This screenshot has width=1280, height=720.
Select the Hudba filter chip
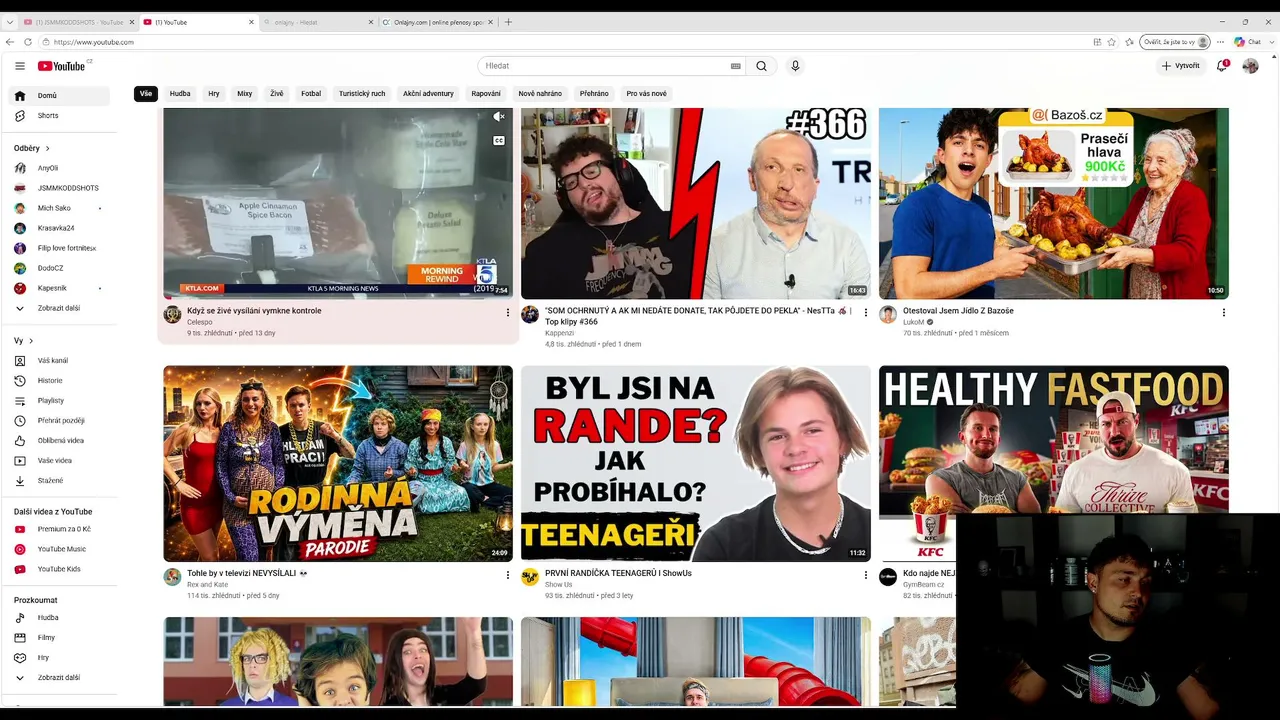tap(180, 94)
